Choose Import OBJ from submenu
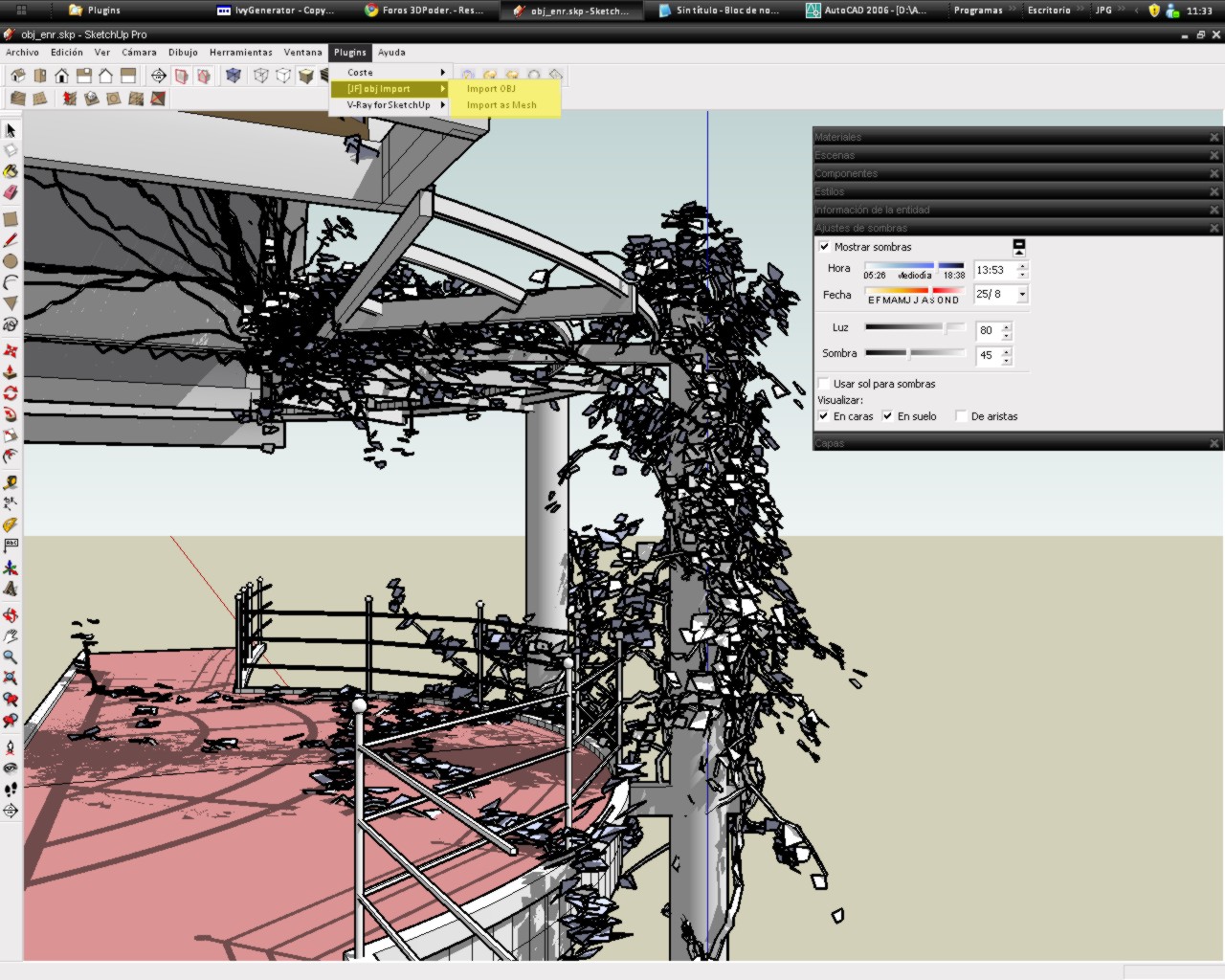 click(x=491, y=89)
